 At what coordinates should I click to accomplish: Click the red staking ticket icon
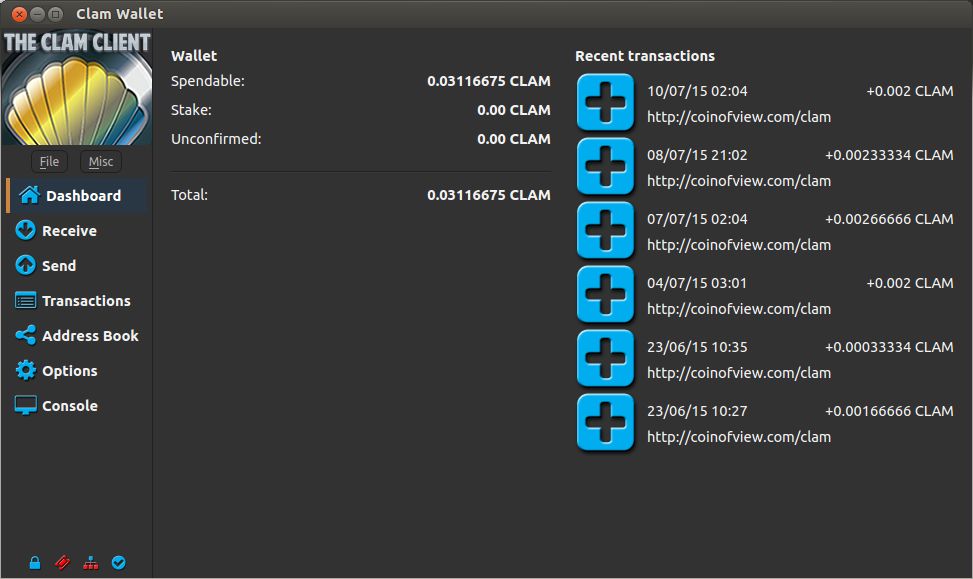(x=63, y=563)
